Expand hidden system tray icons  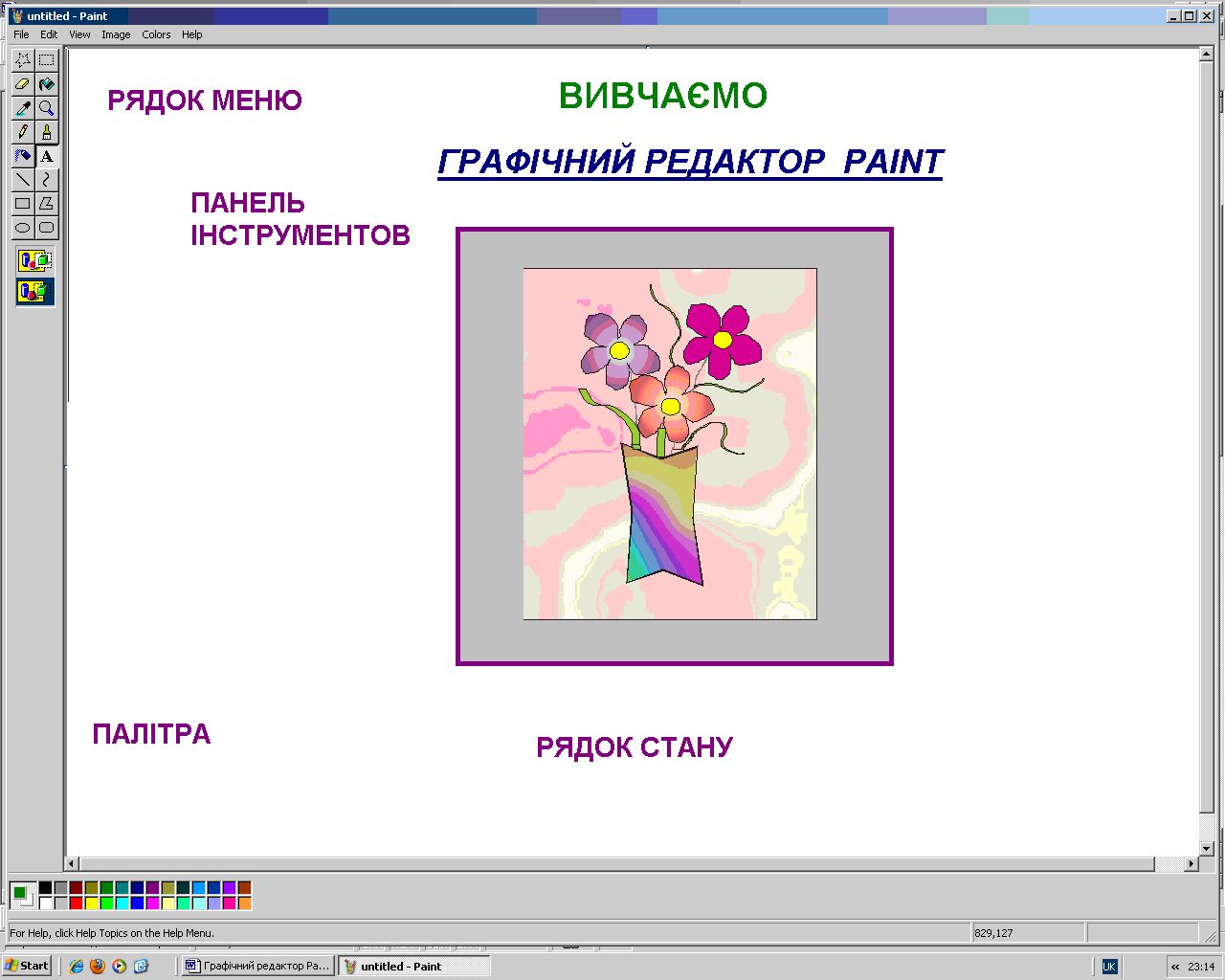1175,967
